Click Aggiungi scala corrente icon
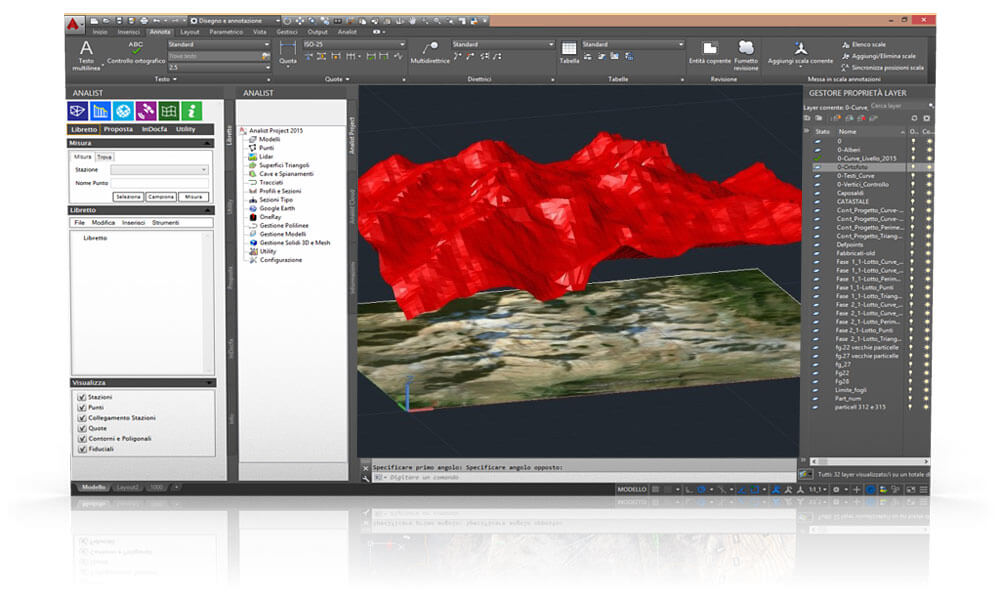 tap(800, 53)
